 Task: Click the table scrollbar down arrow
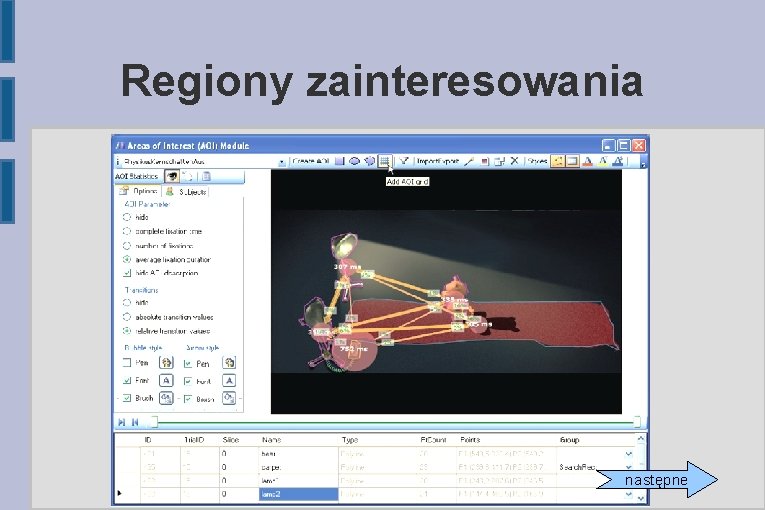tap(641, 498)
